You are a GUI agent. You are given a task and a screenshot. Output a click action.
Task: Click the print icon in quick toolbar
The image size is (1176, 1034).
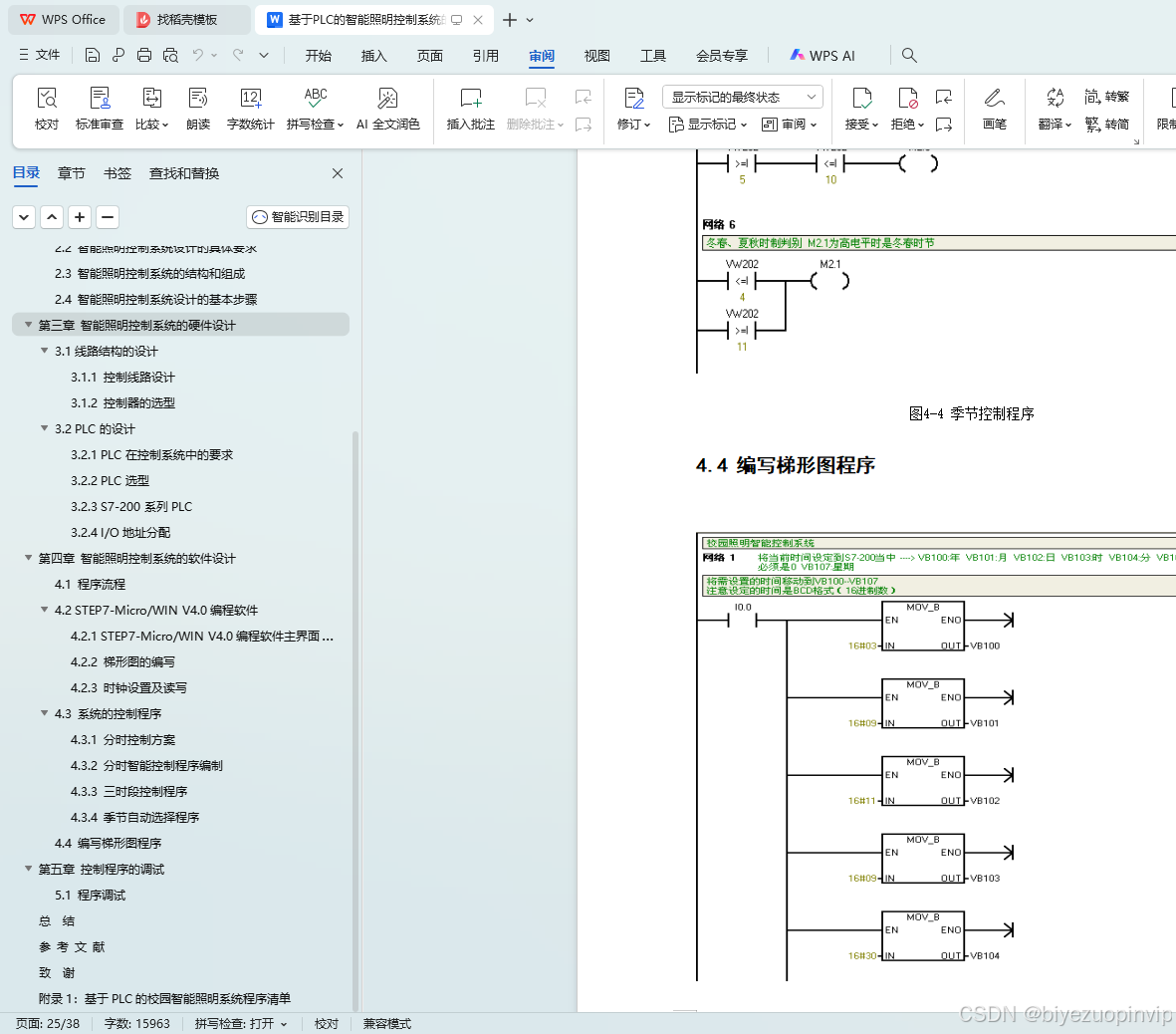[x=144, y=55]
